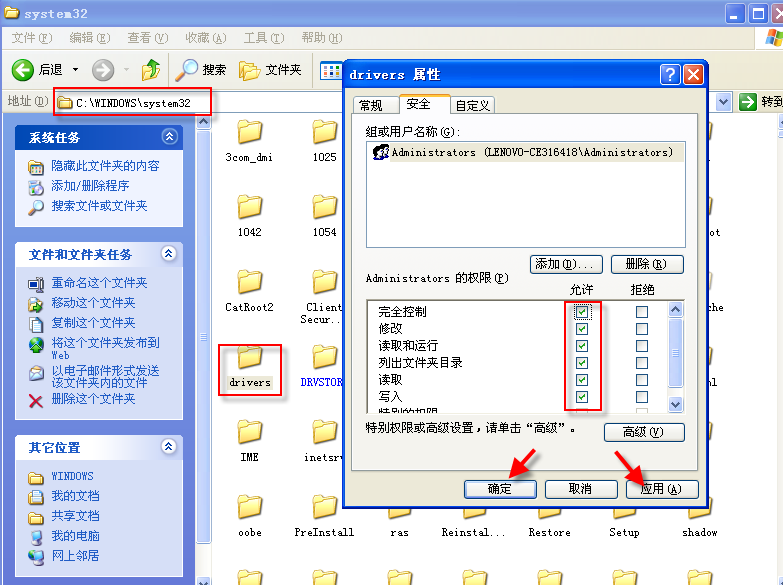Select the 1042 folder icon

pos(249,207)
